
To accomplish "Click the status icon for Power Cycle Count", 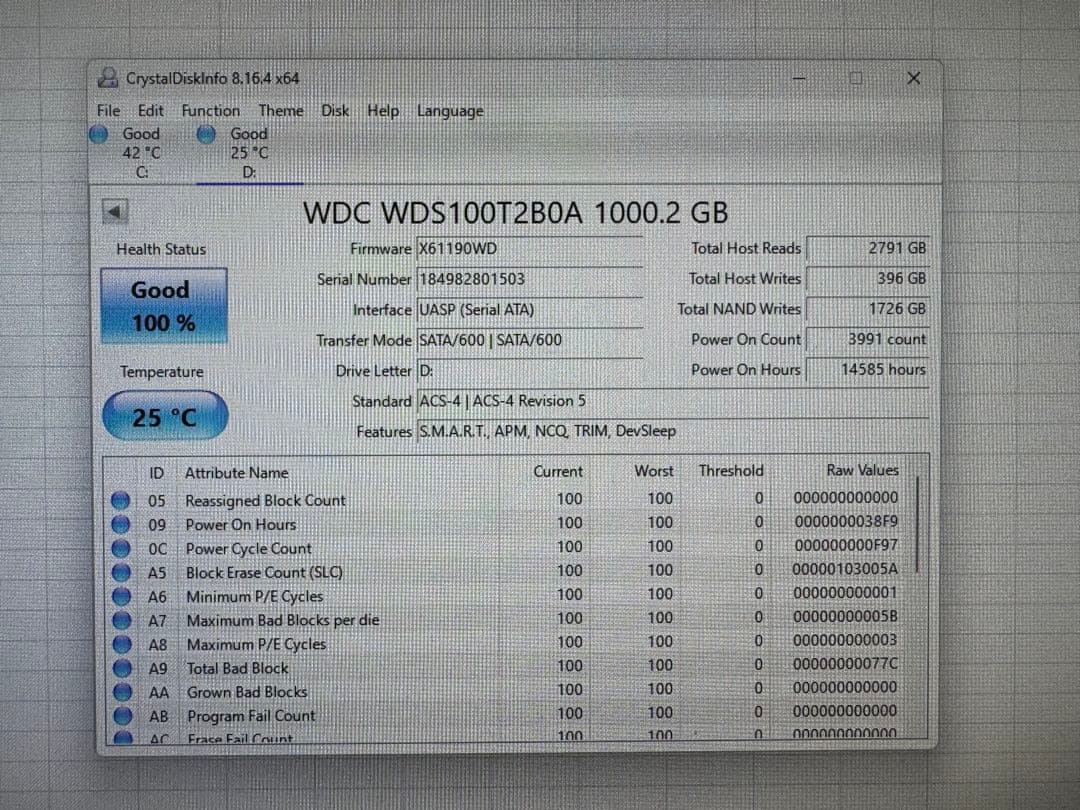I will click(121, 548).
